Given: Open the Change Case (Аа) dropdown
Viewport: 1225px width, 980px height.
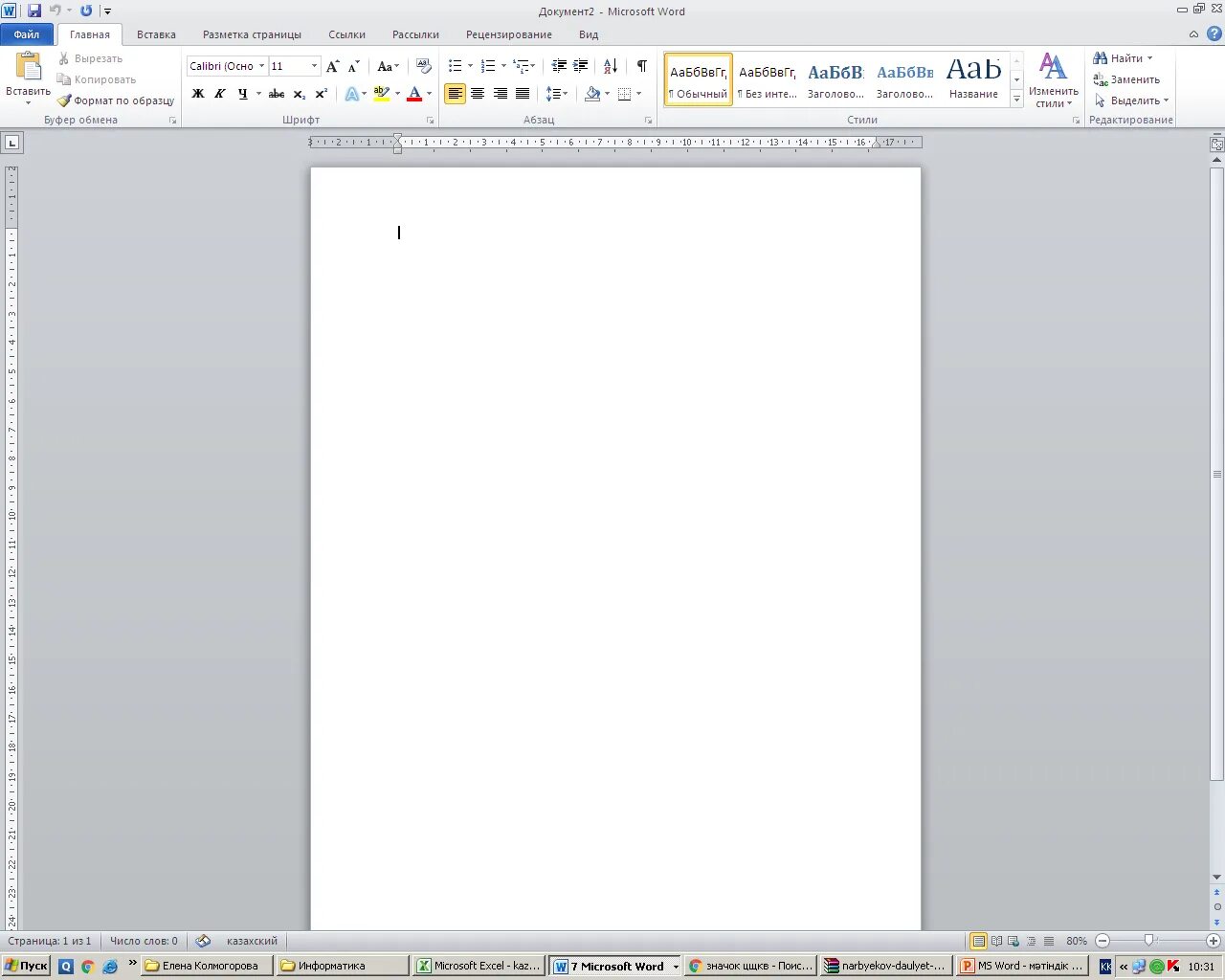Looking at the screenshot, I should pos(388,66).
